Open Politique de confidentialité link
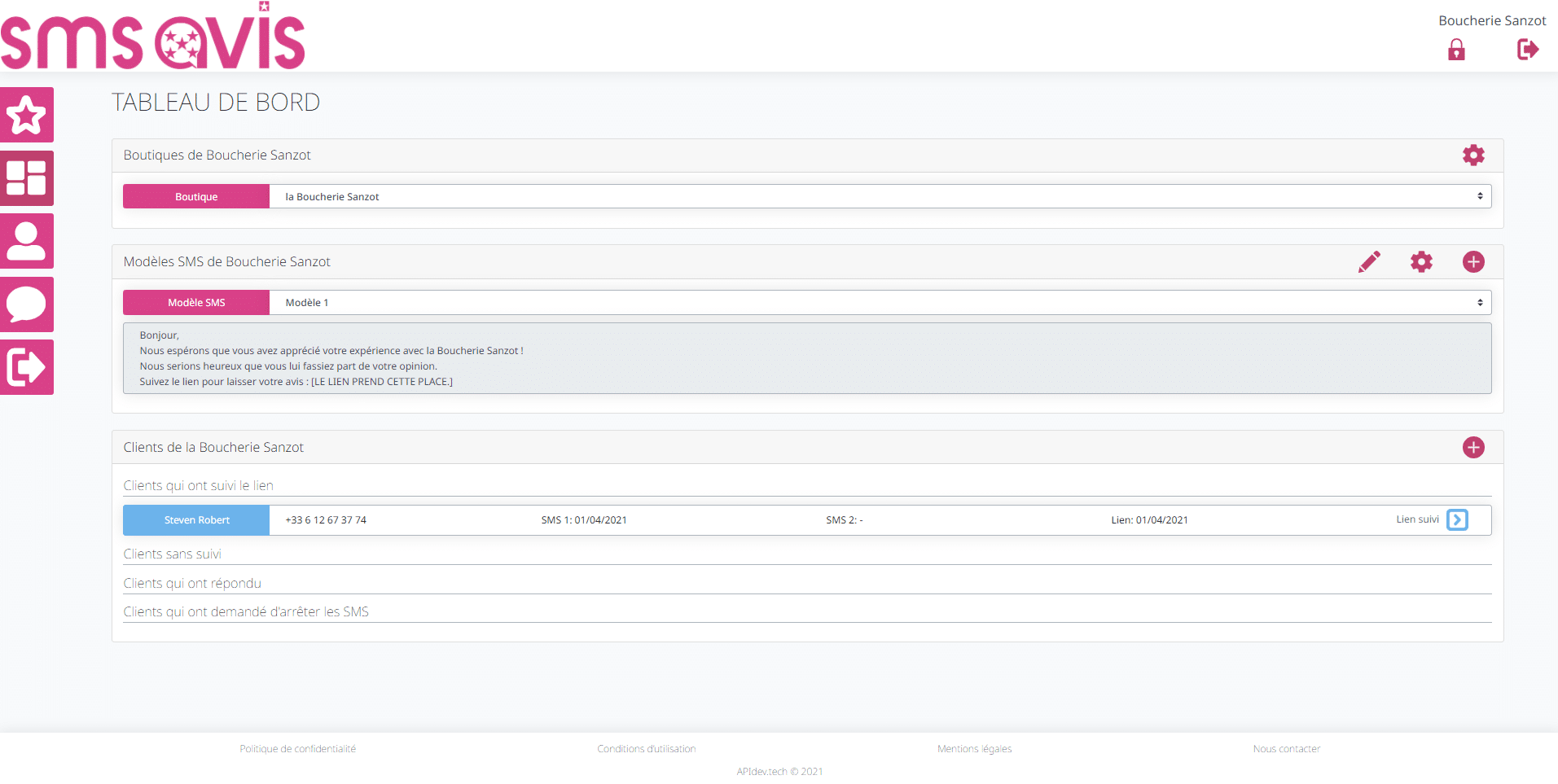Image resolution: width=1558 pixels, height=784 pixels. (x=297, y=749)
